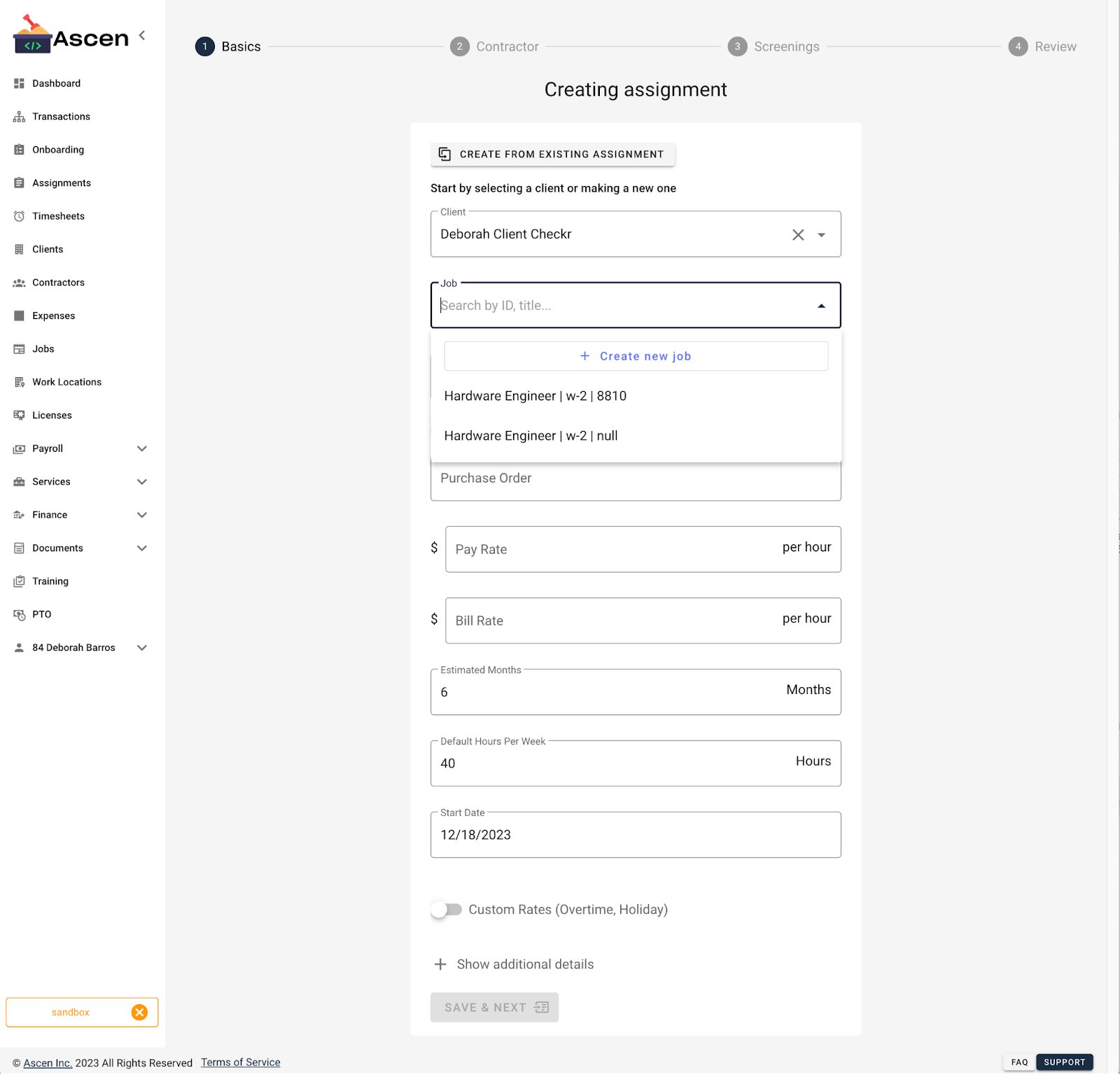Expand the 84 Deborah Barros account chevron
Screen dimensions: 1120x1074
click(x=142, y=648)
